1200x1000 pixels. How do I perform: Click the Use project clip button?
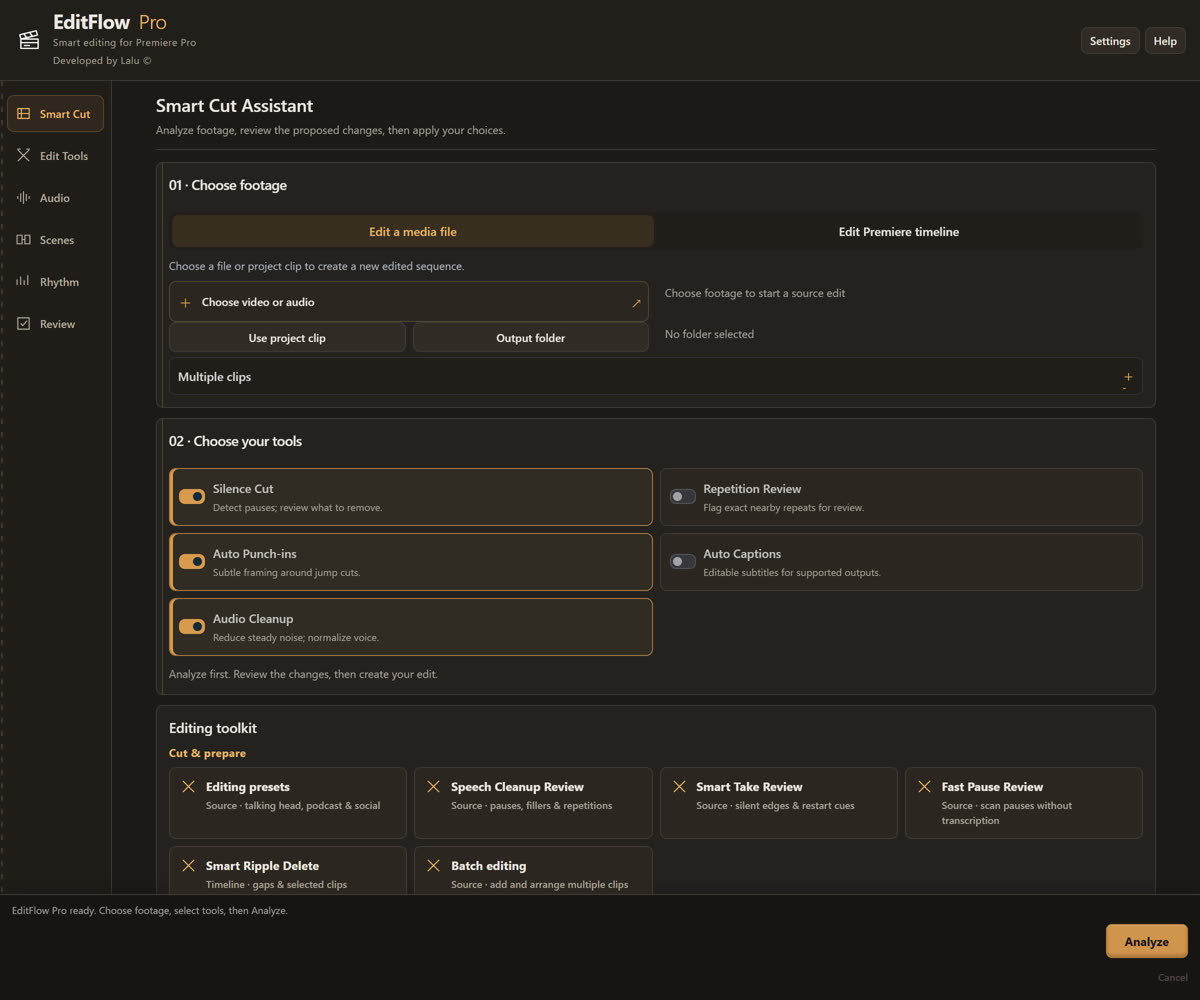click(287, 338)
